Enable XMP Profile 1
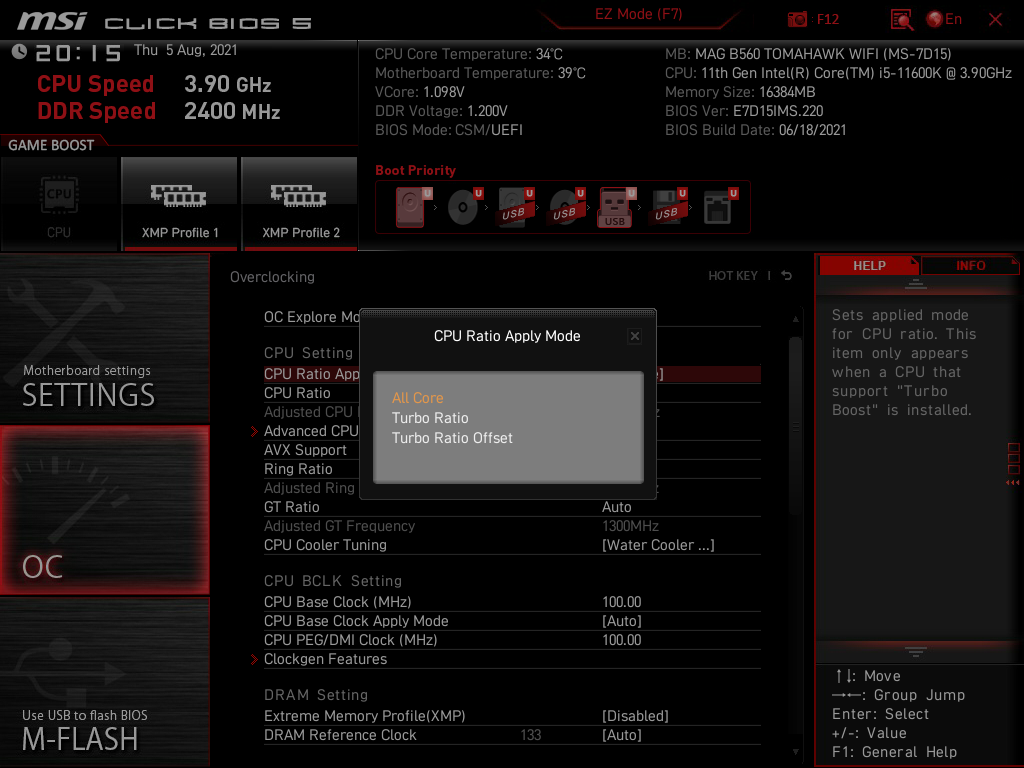The image size is (1024, 768). pos(180,204)
